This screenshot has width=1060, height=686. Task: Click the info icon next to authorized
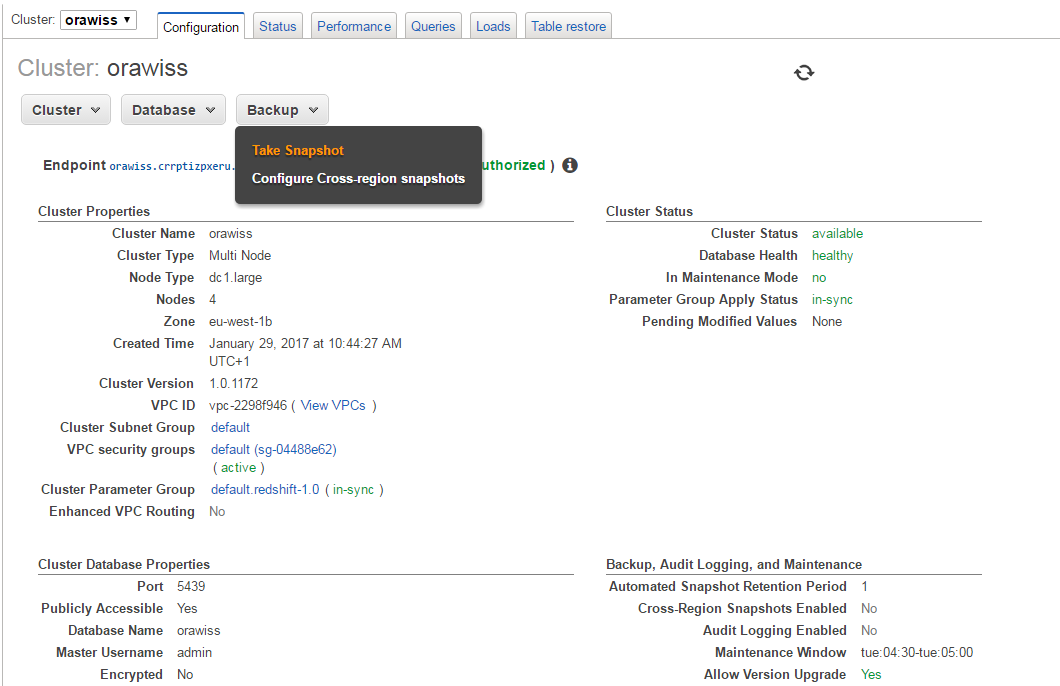(570, 165)
